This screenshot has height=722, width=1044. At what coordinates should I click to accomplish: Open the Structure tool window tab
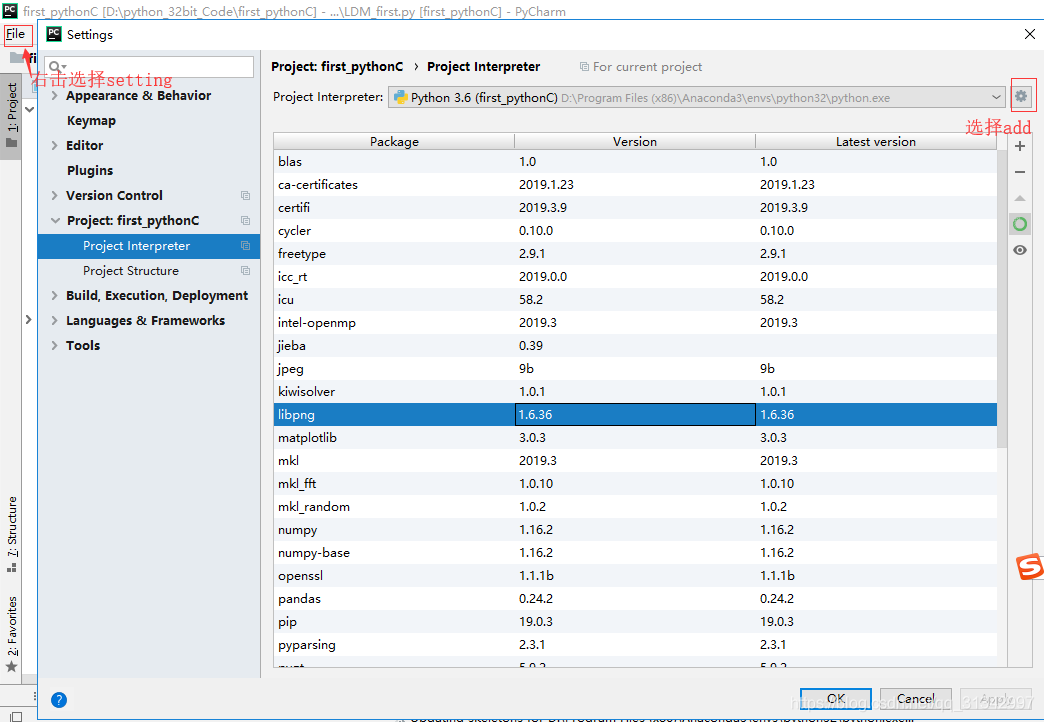click(11, 533)
